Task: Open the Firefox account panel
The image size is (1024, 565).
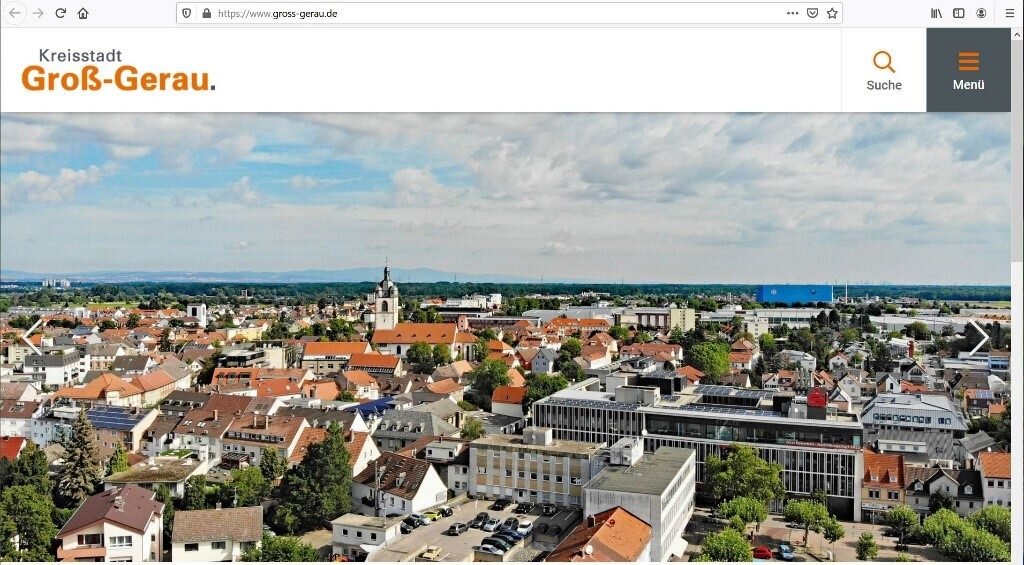Action: tap(981, 13)
